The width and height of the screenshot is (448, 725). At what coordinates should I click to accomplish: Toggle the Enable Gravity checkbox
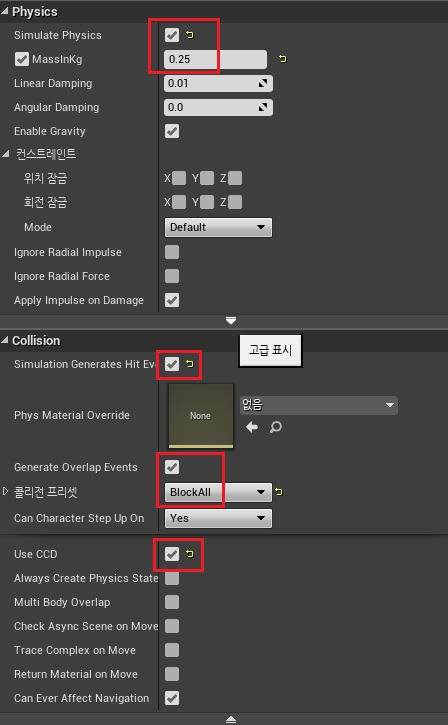click(x=172, y=131)
